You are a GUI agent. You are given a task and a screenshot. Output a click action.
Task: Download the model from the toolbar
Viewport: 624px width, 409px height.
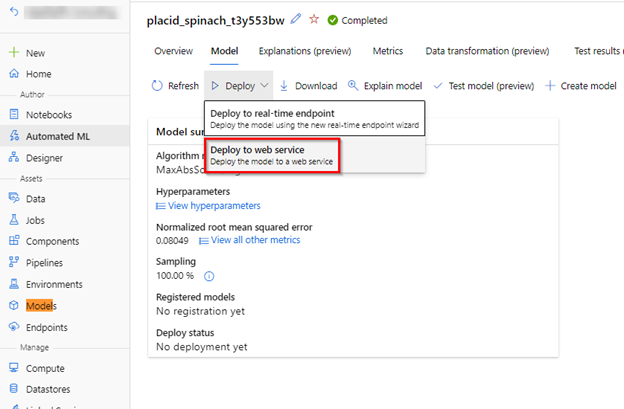click(308, 86)
